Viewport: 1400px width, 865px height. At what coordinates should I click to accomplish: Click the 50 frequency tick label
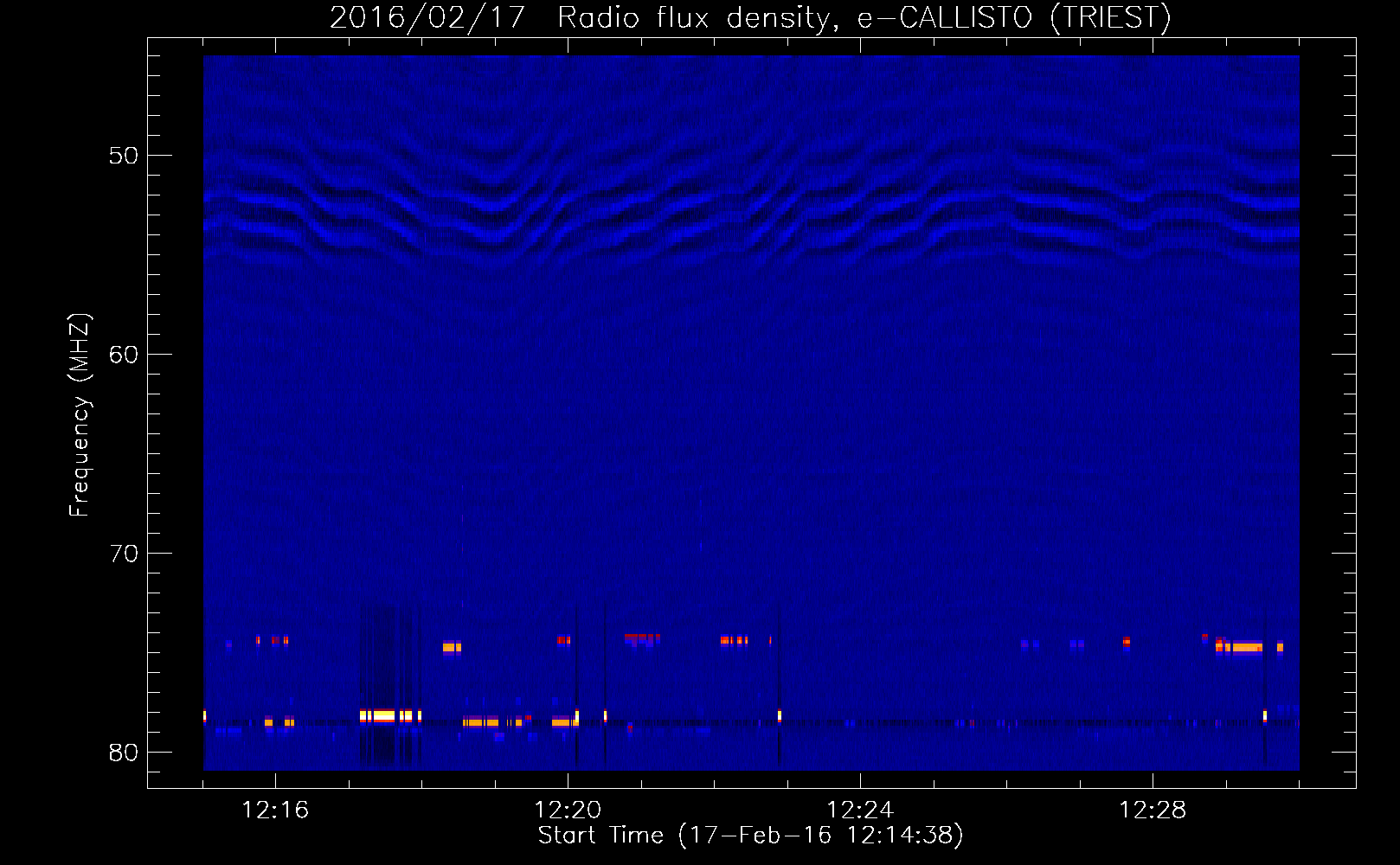124,156
